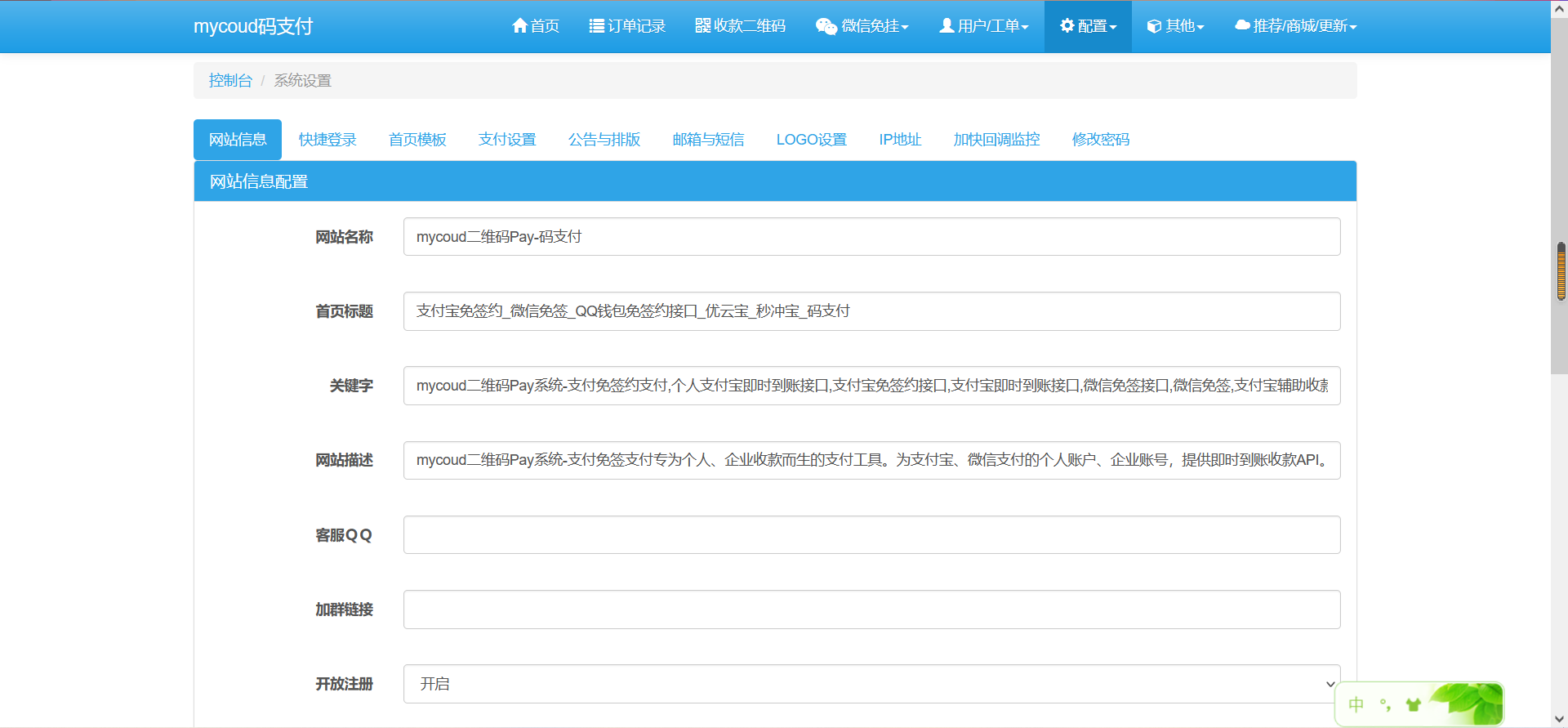1568x728 pixels.
Task: Click the mycoud码支付 brand link
Action: click(x=253, y=26)
